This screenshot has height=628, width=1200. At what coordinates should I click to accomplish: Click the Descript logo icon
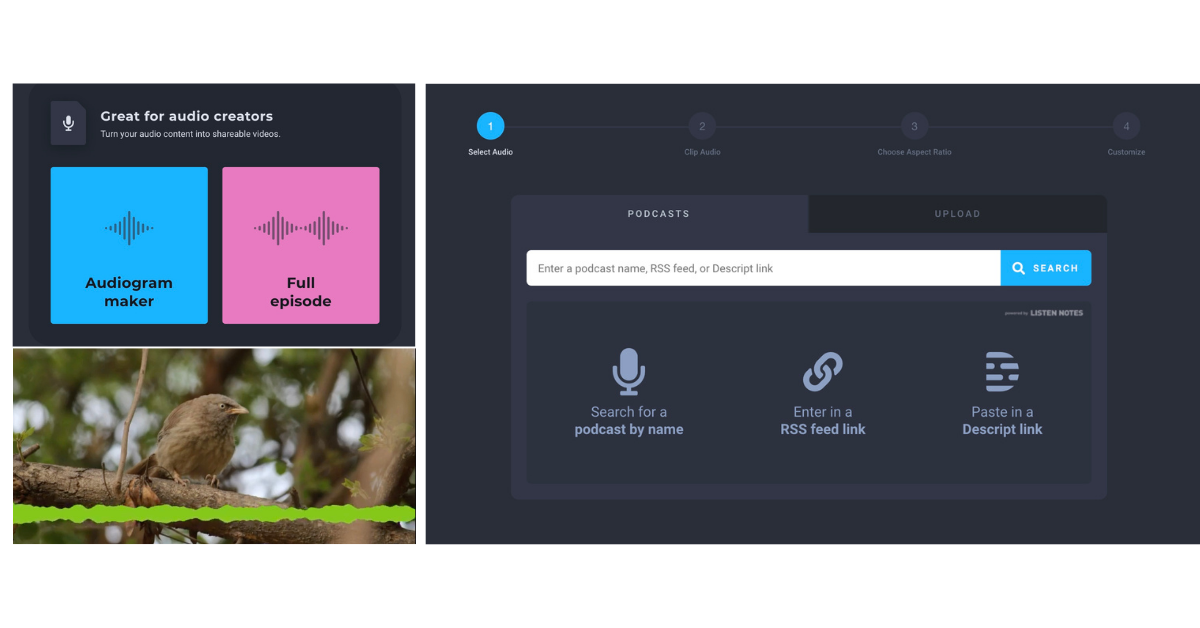pyautogui.click(x=1001, y=372)
